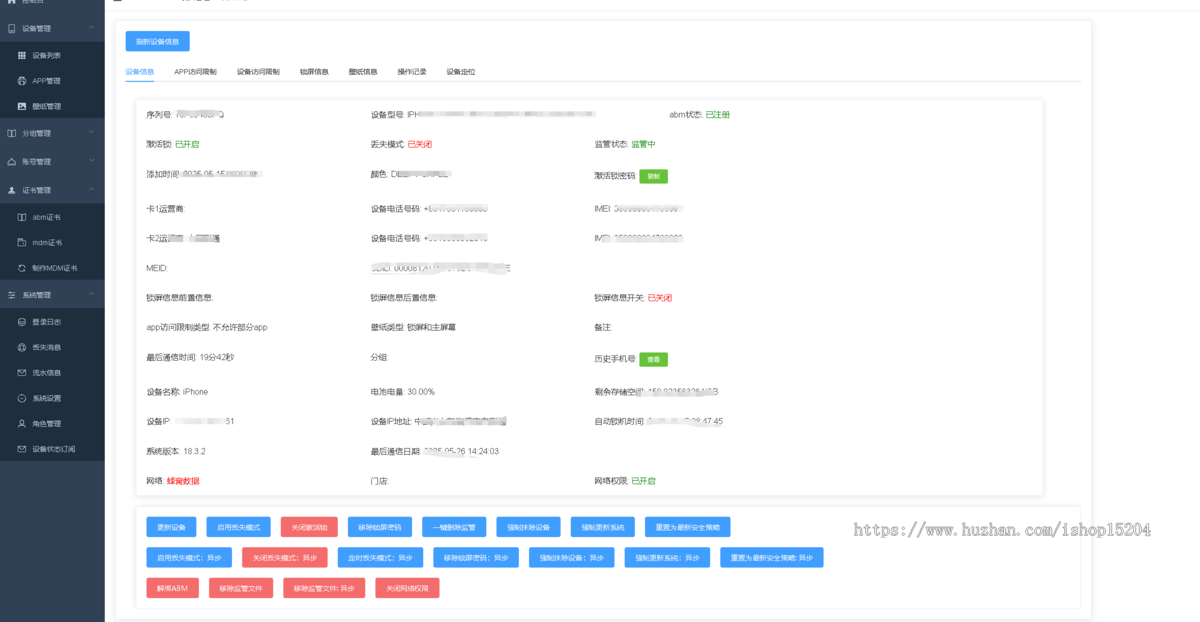Click the 启用丢失模式：异步 button
Viewport: 1200px width, 622px height.
[189, 558]
